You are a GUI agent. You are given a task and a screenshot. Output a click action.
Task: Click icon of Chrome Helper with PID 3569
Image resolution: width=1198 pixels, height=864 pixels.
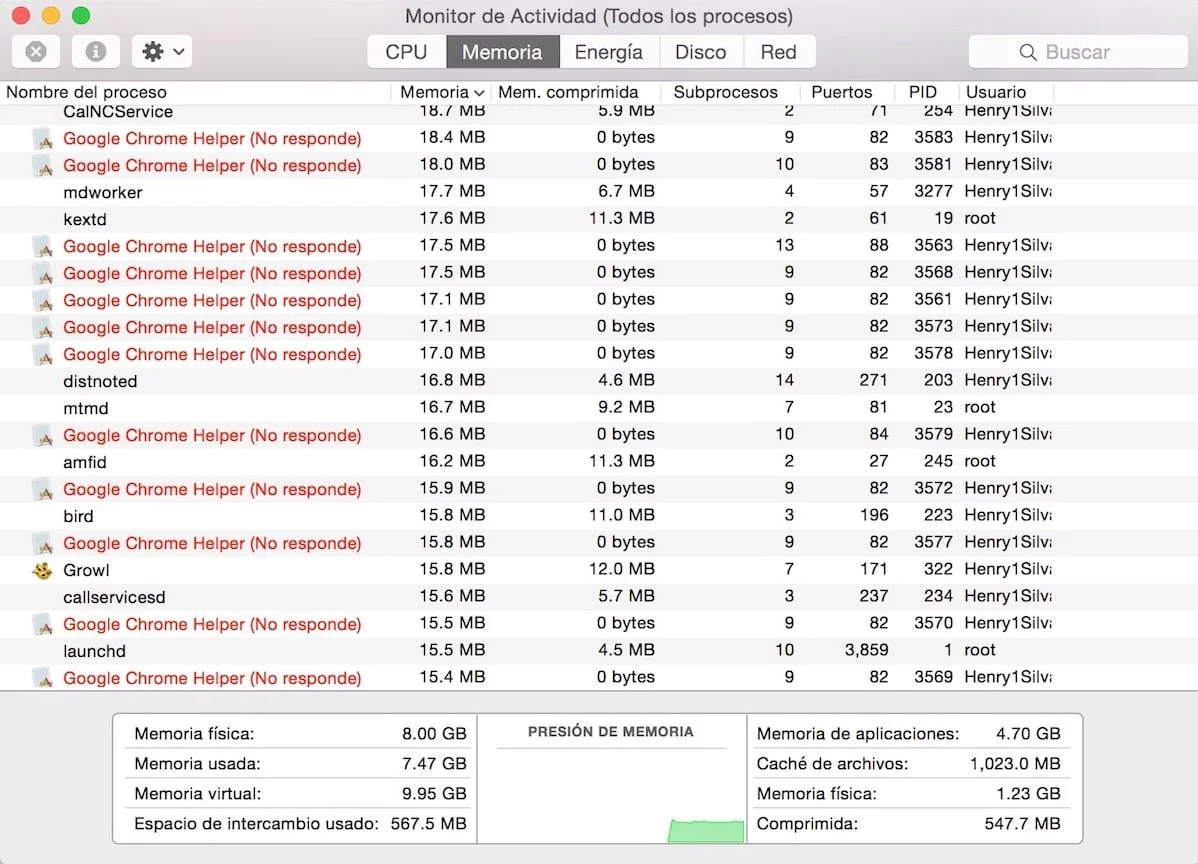pos(43,678)
